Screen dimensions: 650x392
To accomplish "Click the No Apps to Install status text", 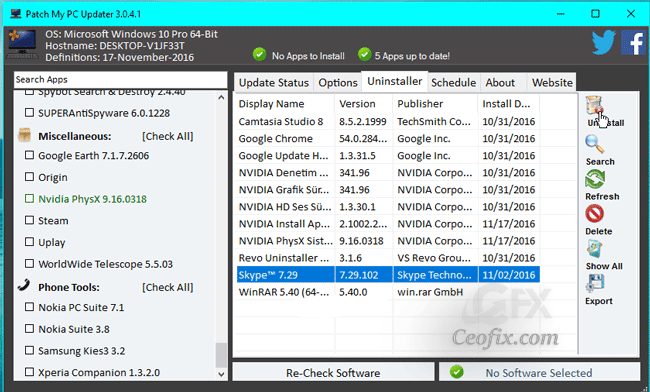I will [x=308, y=56].
